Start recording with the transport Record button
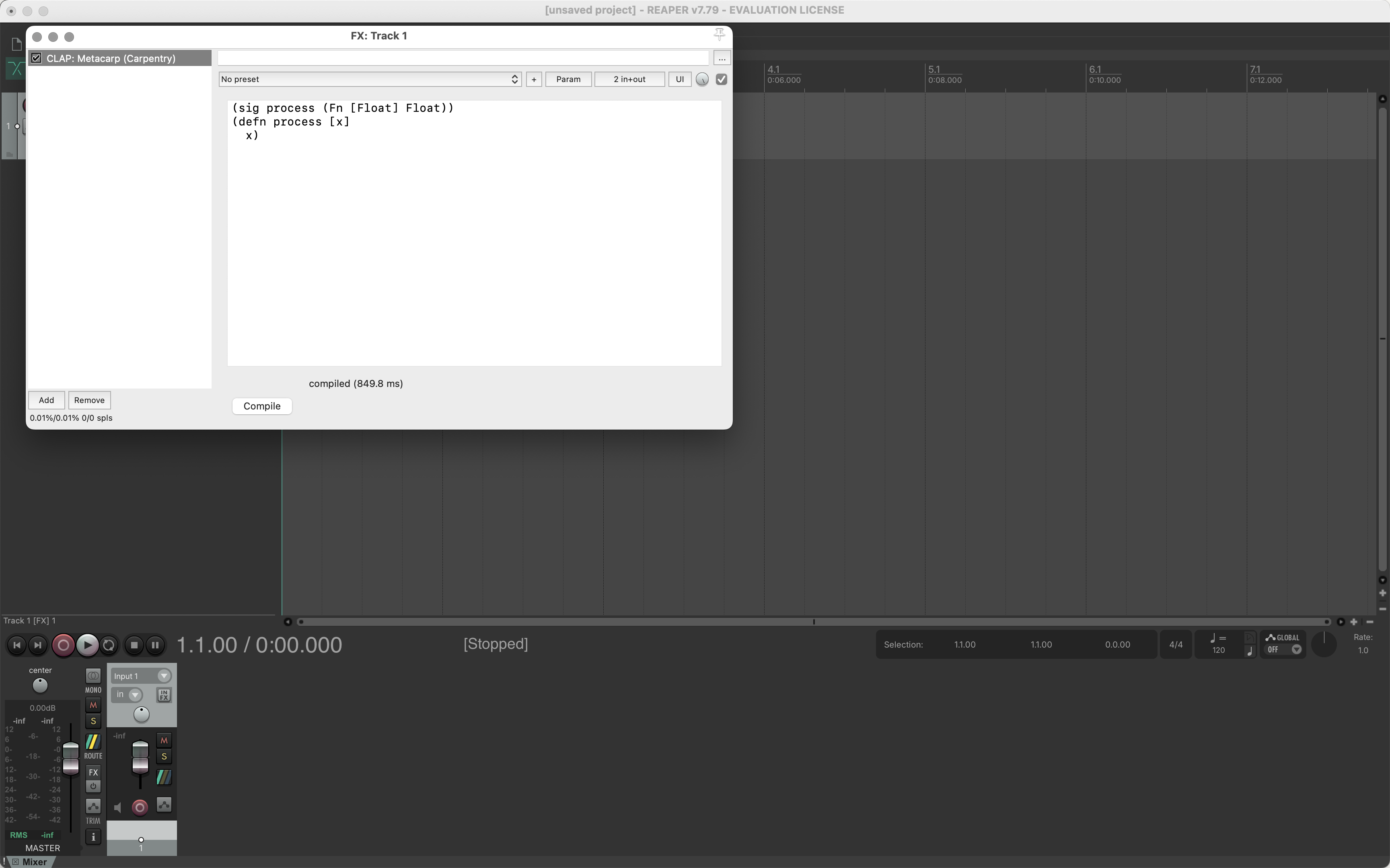This screenshot has width=1390, height=868. pos(63,645)
